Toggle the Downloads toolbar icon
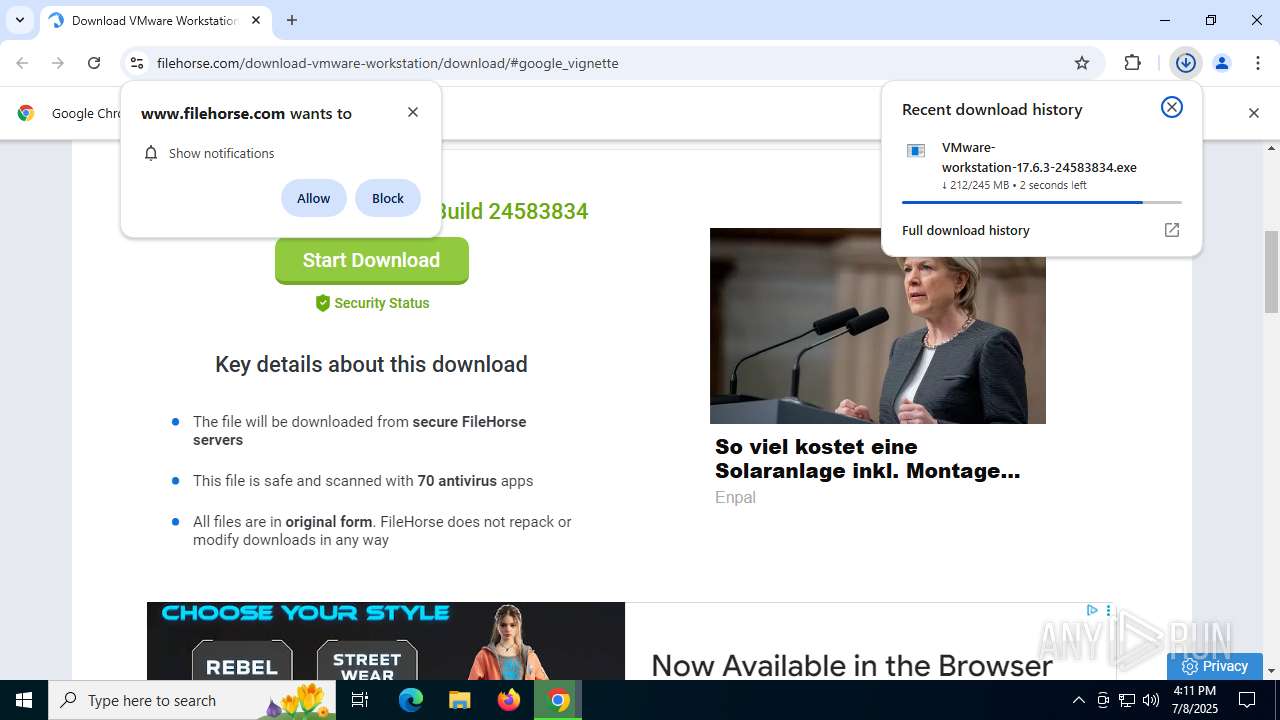The image size is (1280, 720). coord(1186,63)
